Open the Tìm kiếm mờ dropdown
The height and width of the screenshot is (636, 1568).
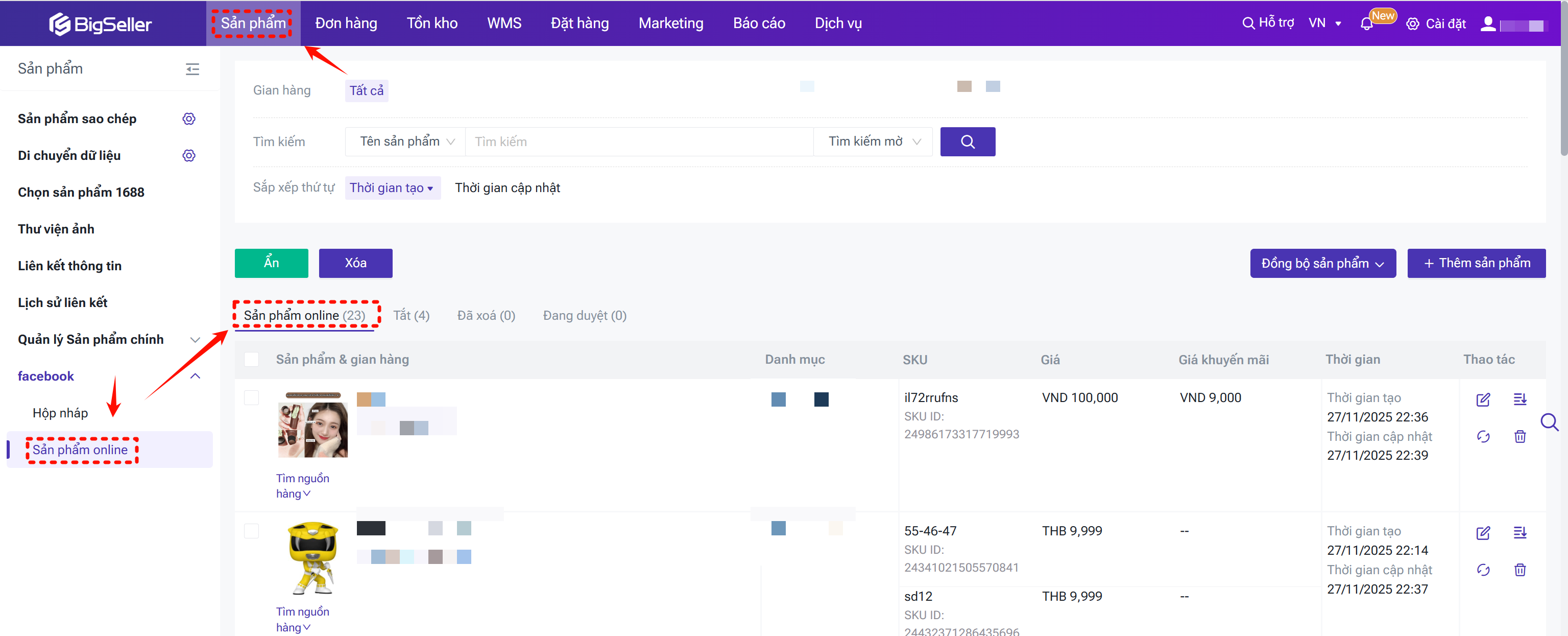pyautogui.click(x=873, y=142)
